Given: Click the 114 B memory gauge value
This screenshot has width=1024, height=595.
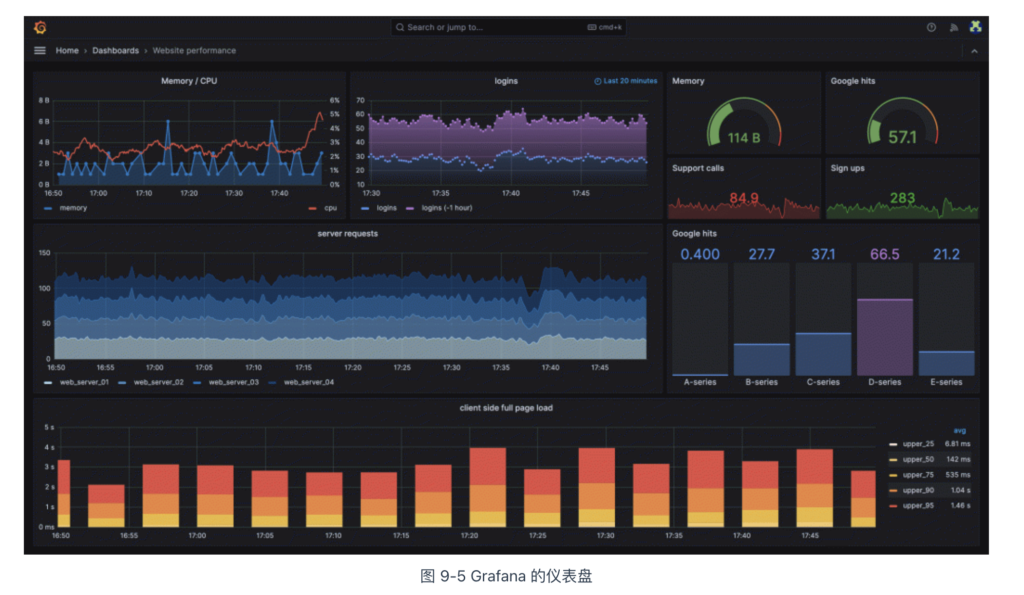Looking at the screenshot, I should (744, 138).
